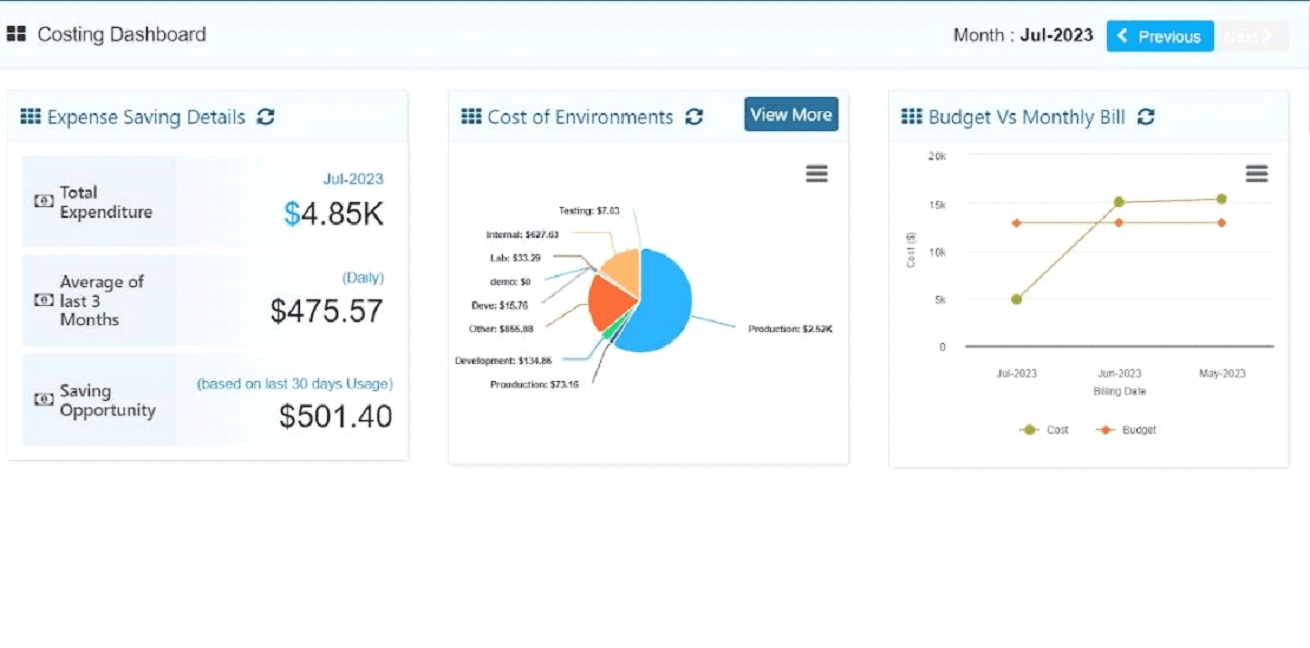
Task: Click the Jul-2023 month value in header
Action: tap(1057, 35)
